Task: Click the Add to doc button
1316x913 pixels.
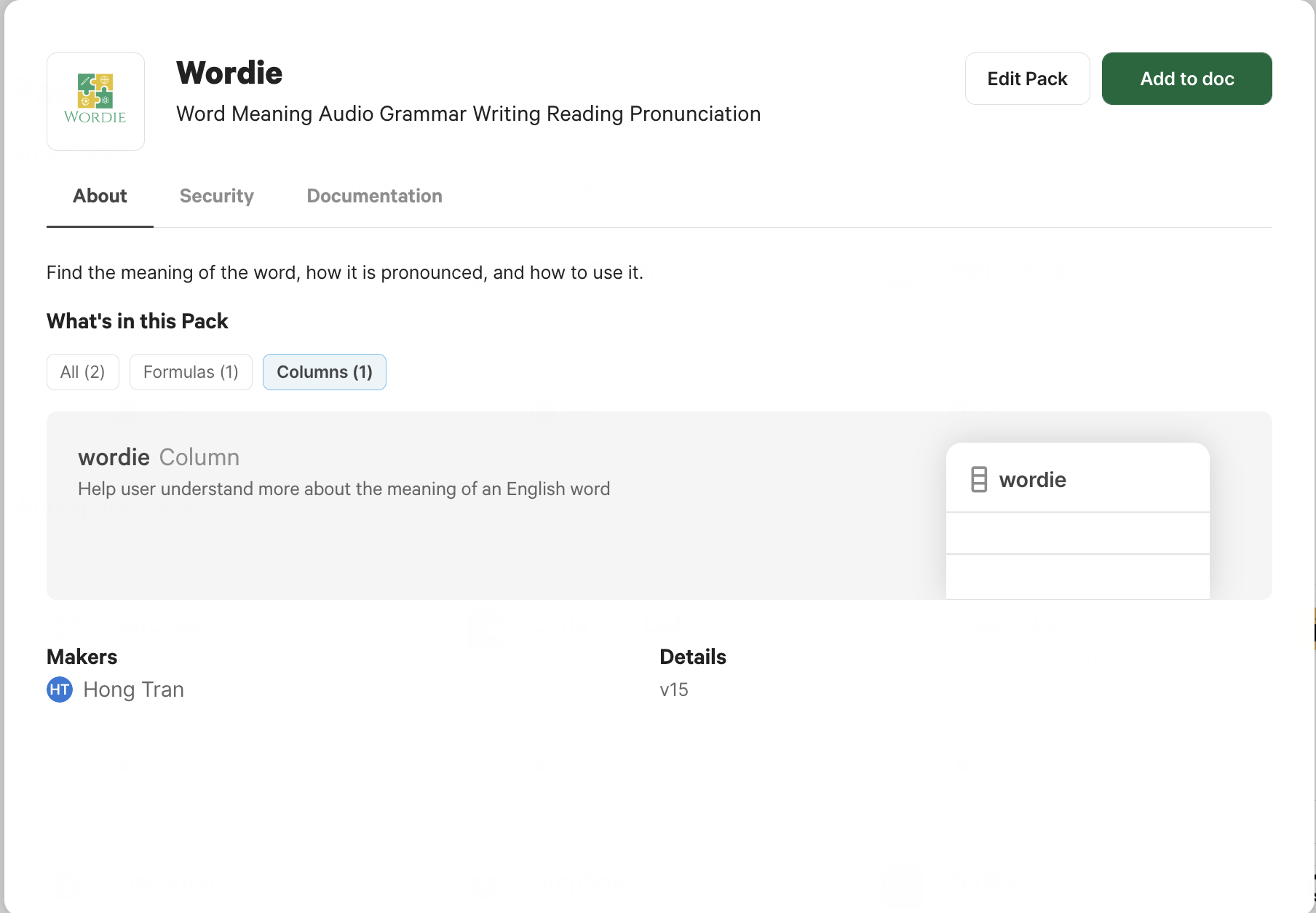Action: [x=1186, y=78]
